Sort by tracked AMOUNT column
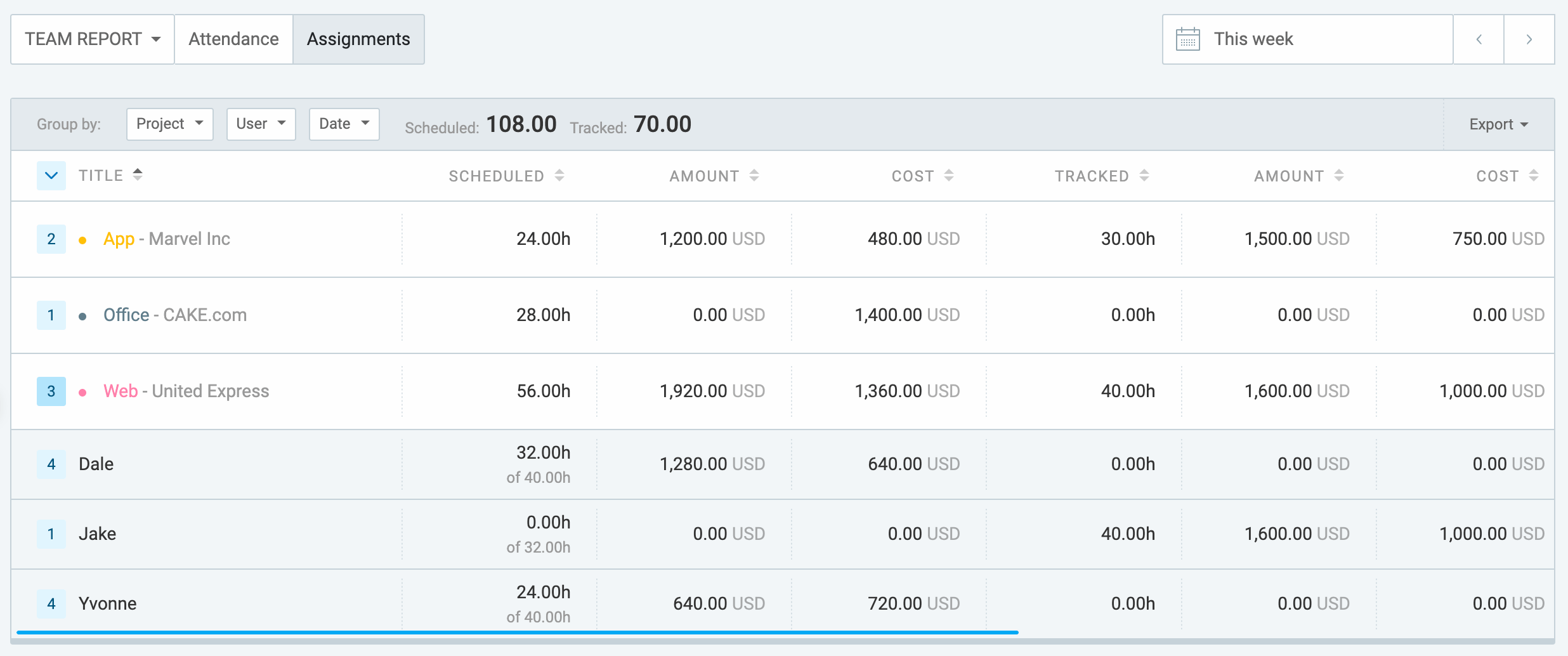Image resolution: width=1568 pixels, height=656 pixels. pyautogui.click(x=1299, y=176)
